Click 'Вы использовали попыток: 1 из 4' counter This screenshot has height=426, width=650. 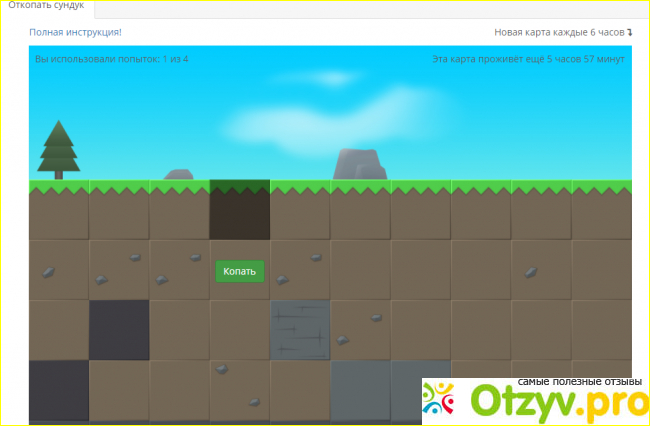pyautogui.click(x=111, y=59)
